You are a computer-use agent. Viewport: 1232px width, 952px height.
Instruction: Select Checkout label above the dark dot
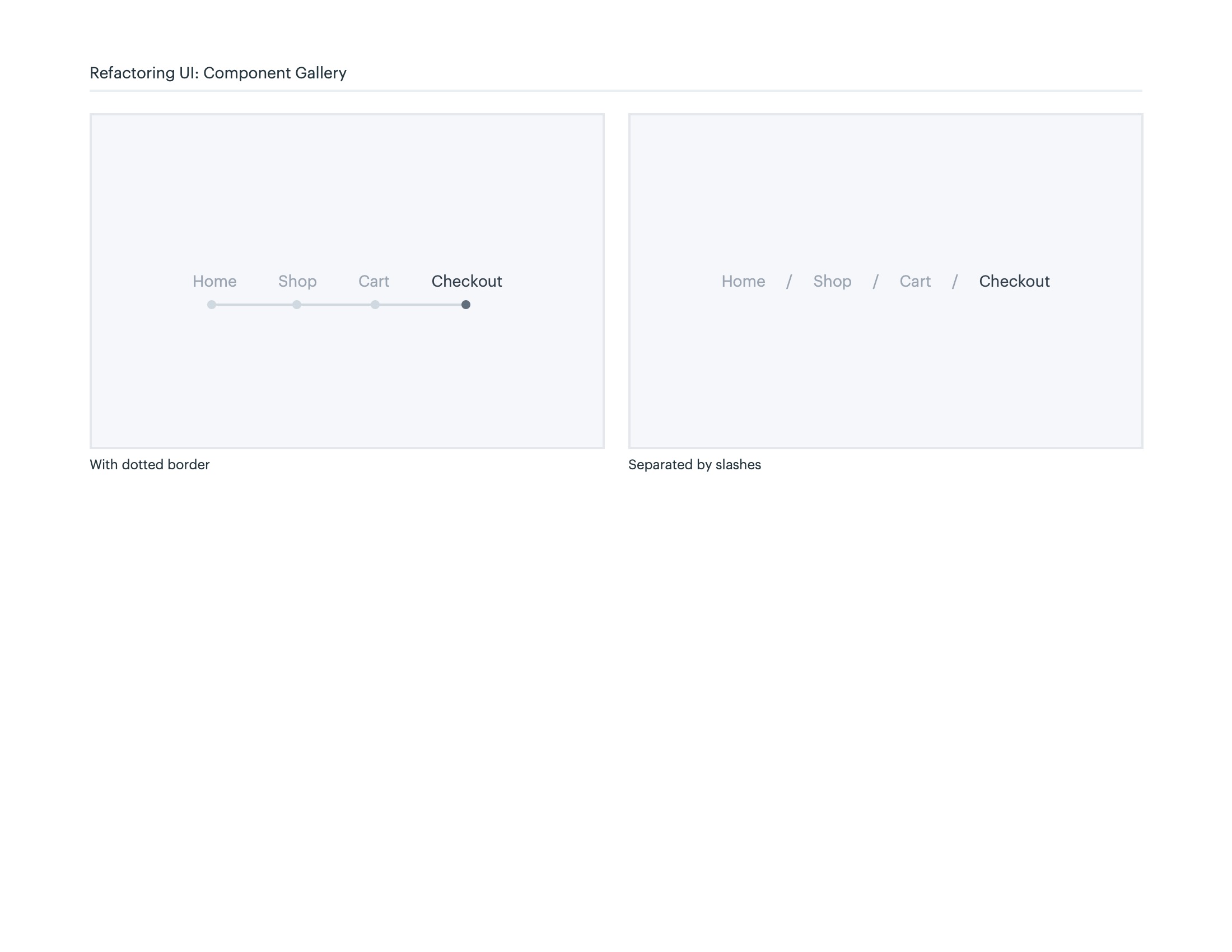[466, 281]
